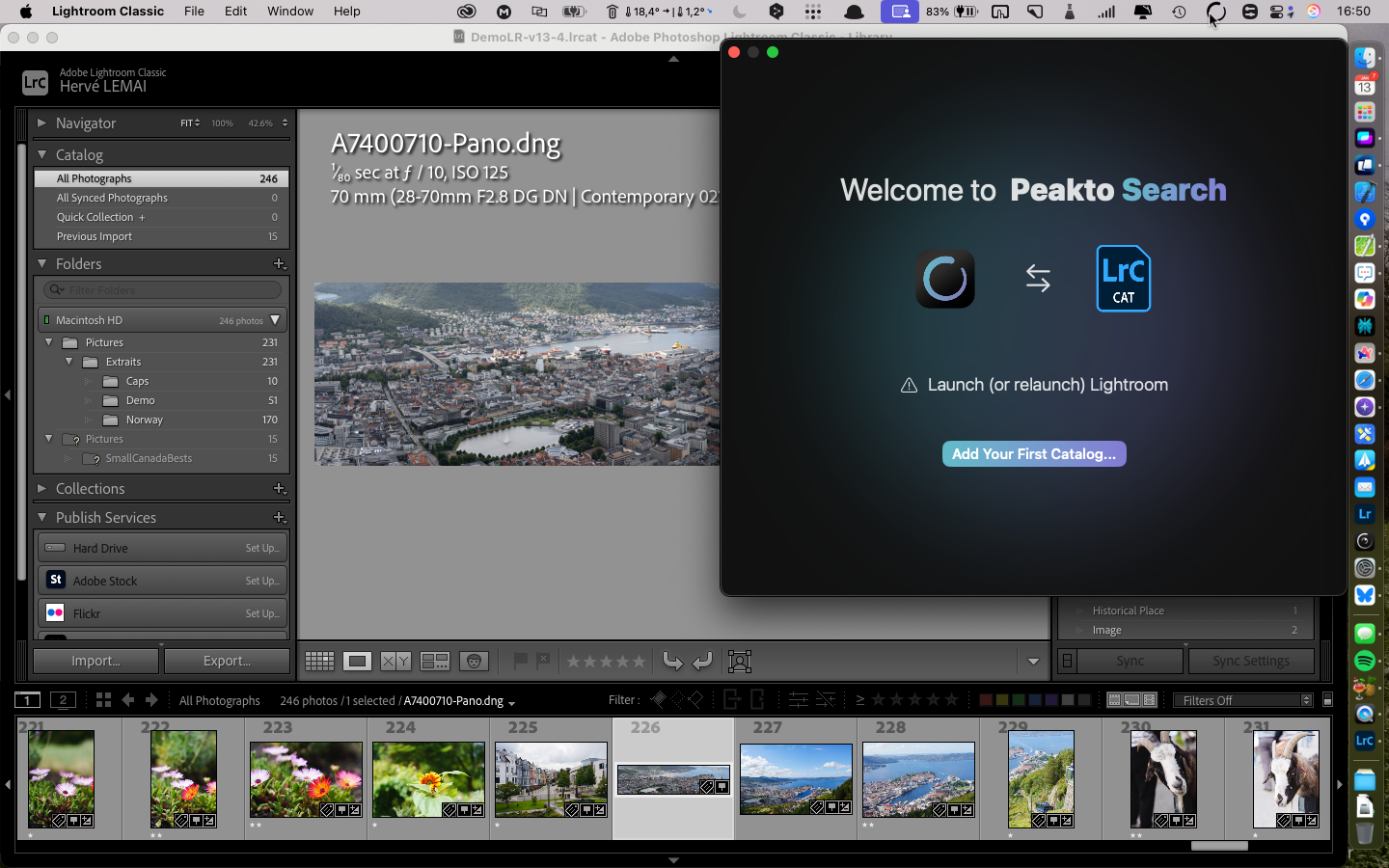Click the Lightroom Classic LrC logo badge
Image resolution: width=1389 pixels, height=868 pixels.
35,82
